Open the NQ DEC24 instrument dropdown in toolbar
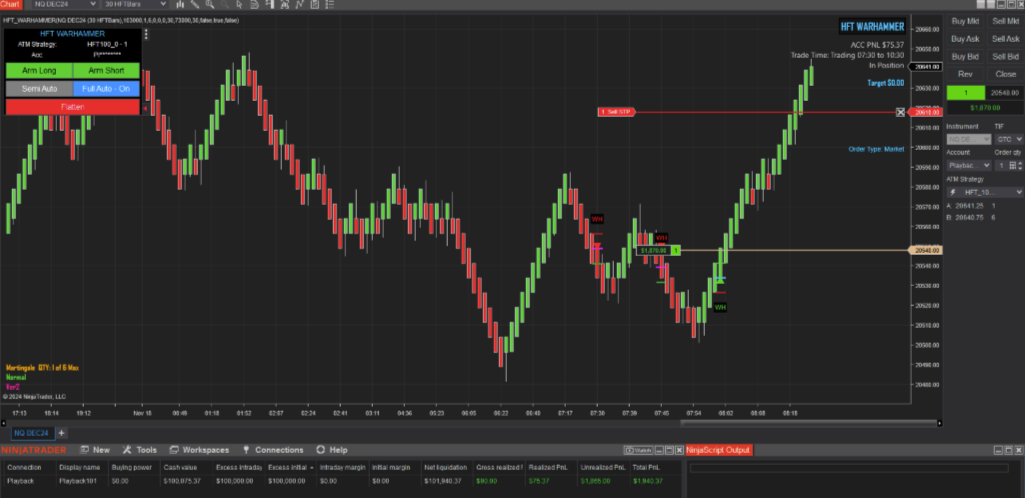Viewport: 1025px width, 498px height. [65, 4]
